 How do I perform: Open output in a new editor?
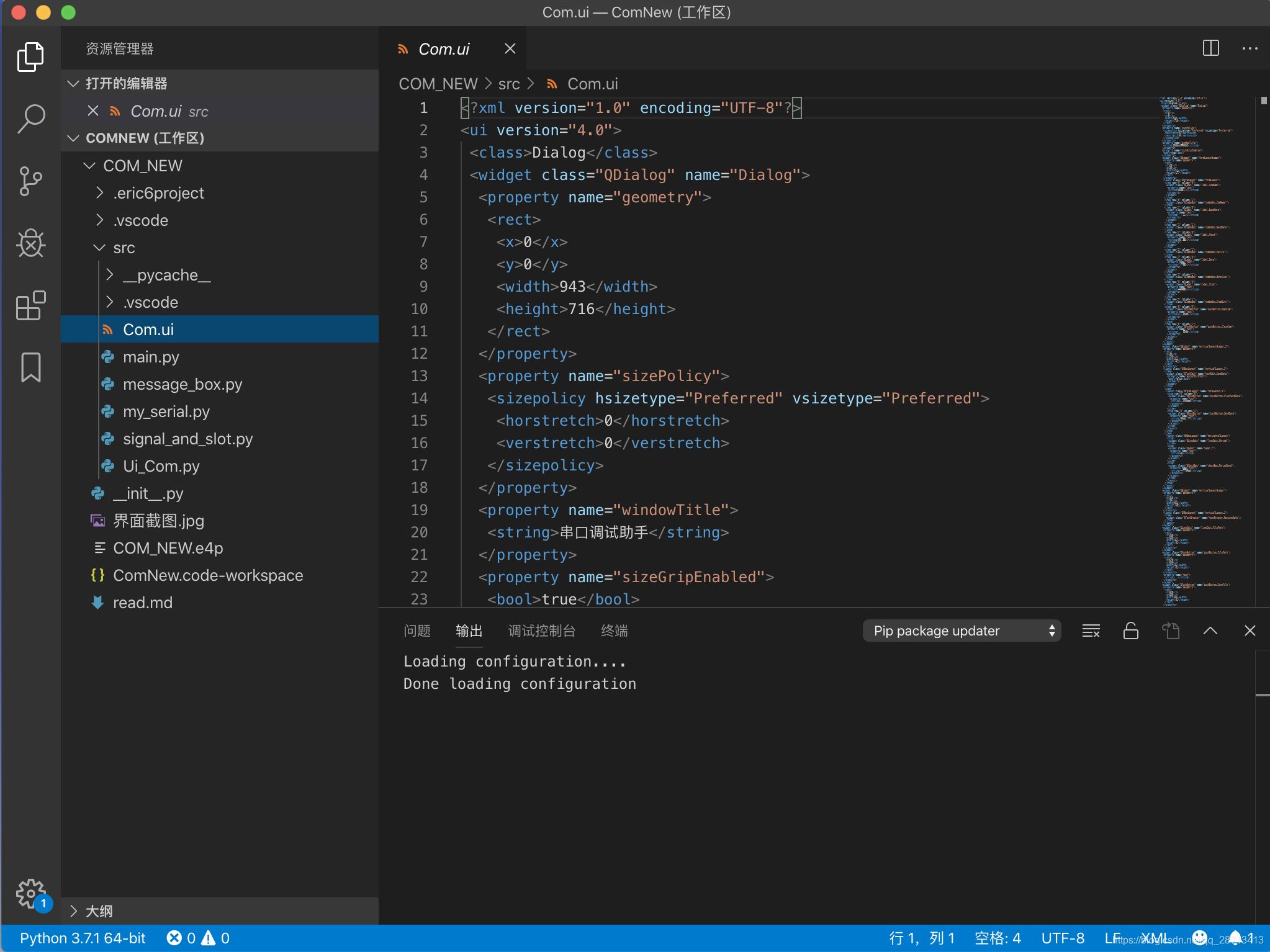point(1170,631)
